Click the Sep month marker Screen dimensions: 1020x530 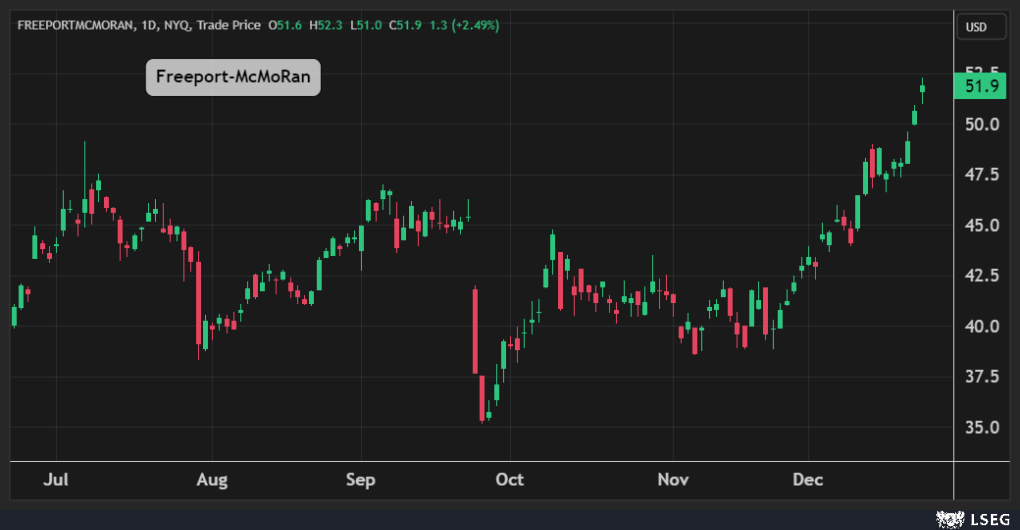tap(360, 480)
